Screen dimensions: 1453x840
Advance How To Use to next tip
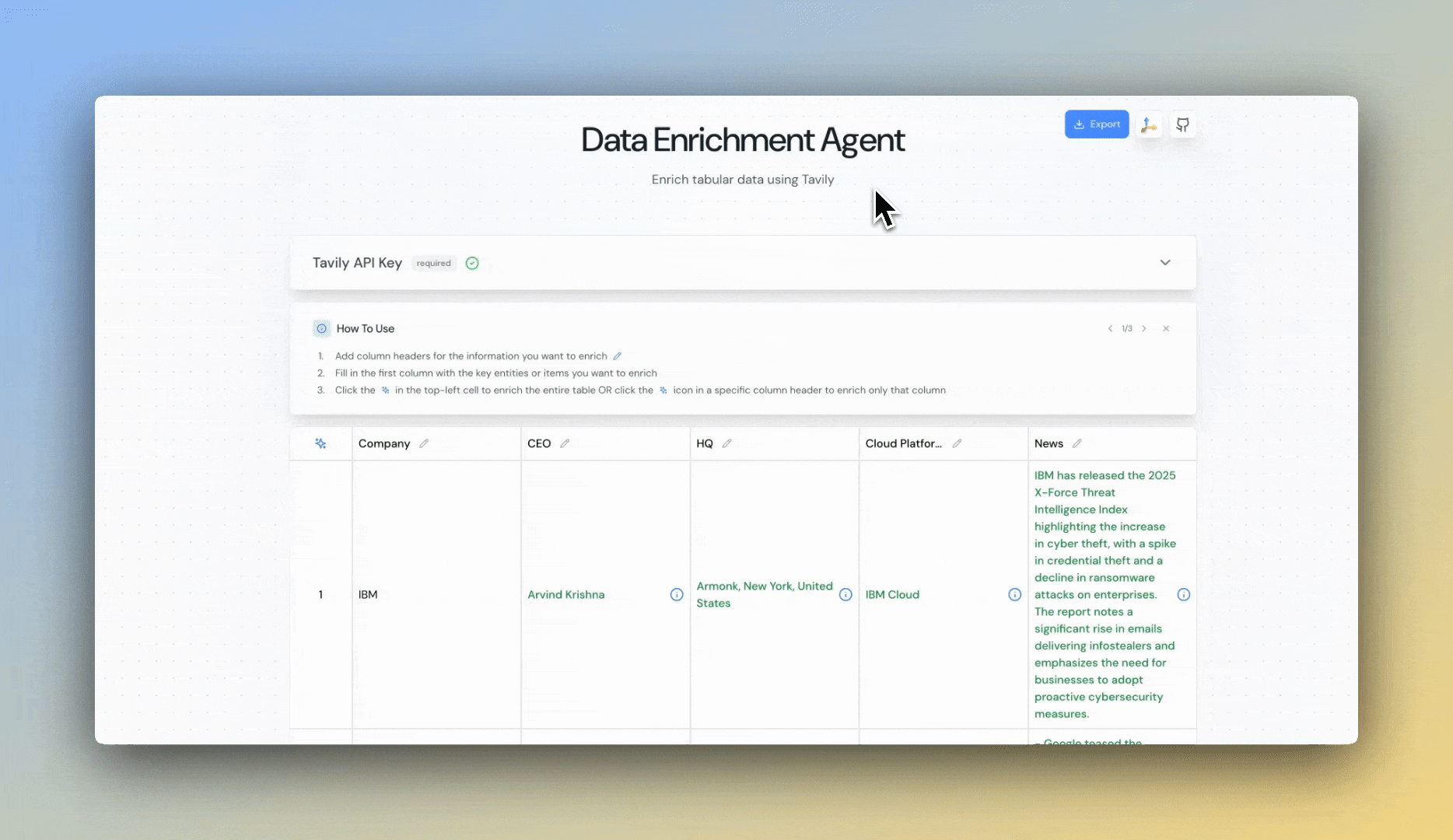(1144, 328)
